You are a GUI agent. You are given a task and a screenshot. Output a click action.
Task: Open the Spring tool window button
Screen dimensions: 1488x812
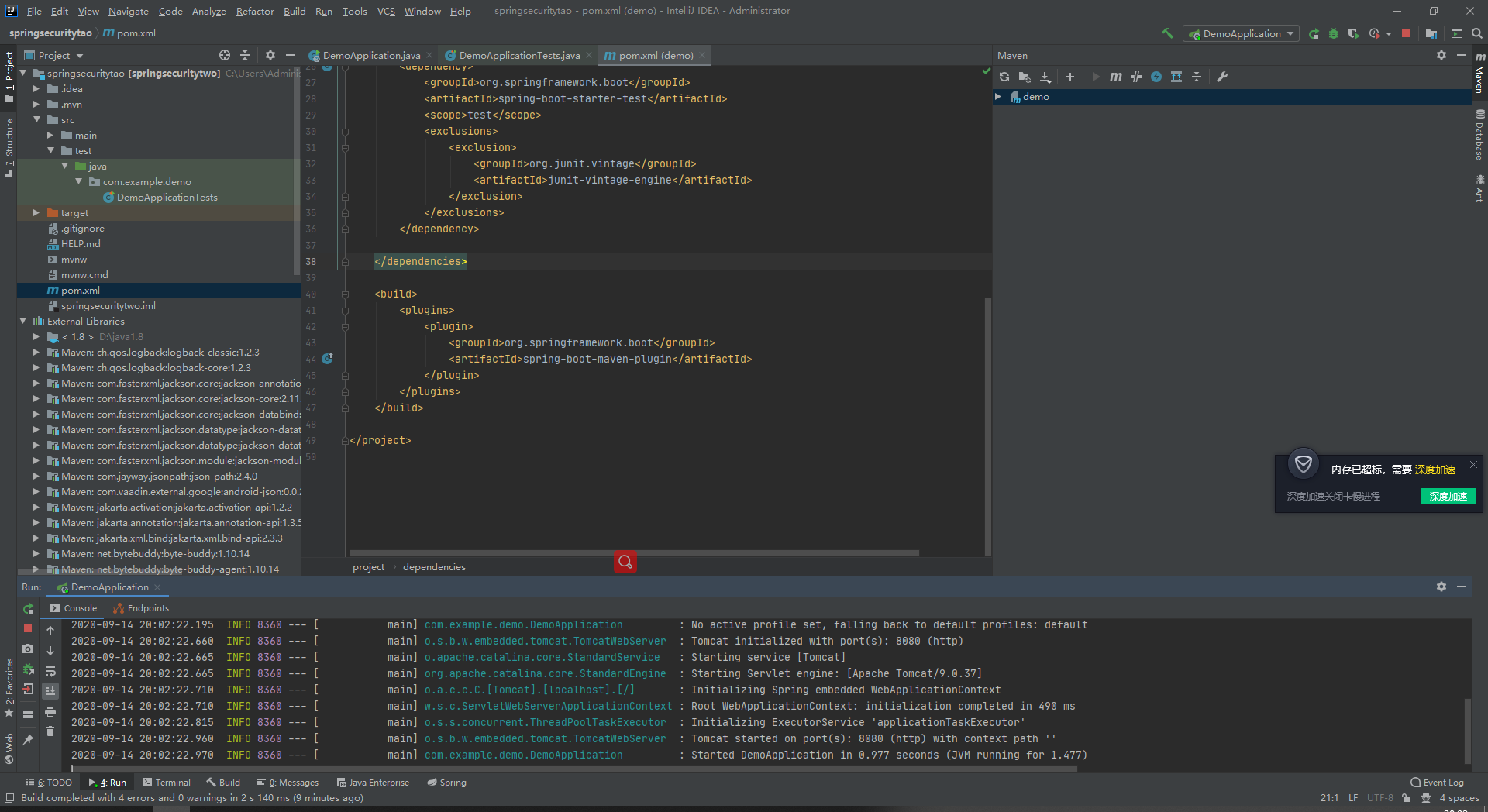tap(447, 783)
